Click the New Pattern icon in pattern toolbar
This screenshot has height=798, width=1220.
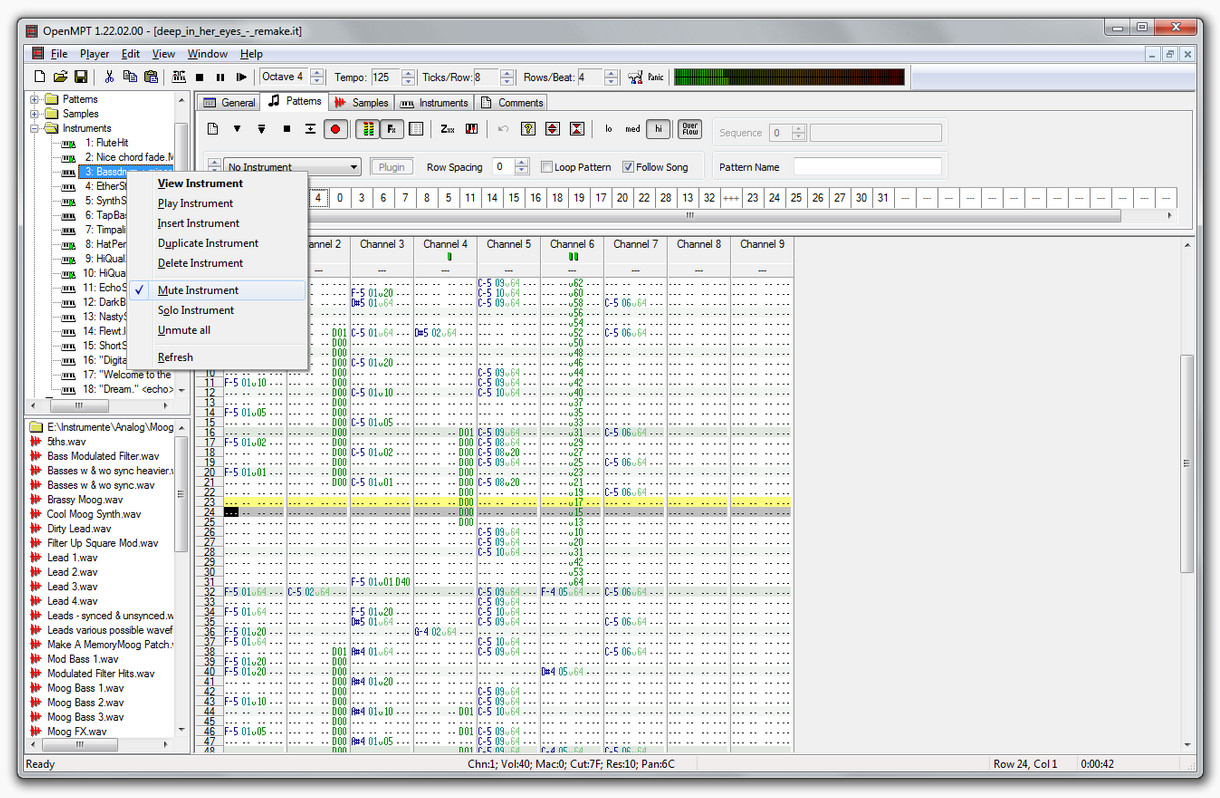[212, 129]
